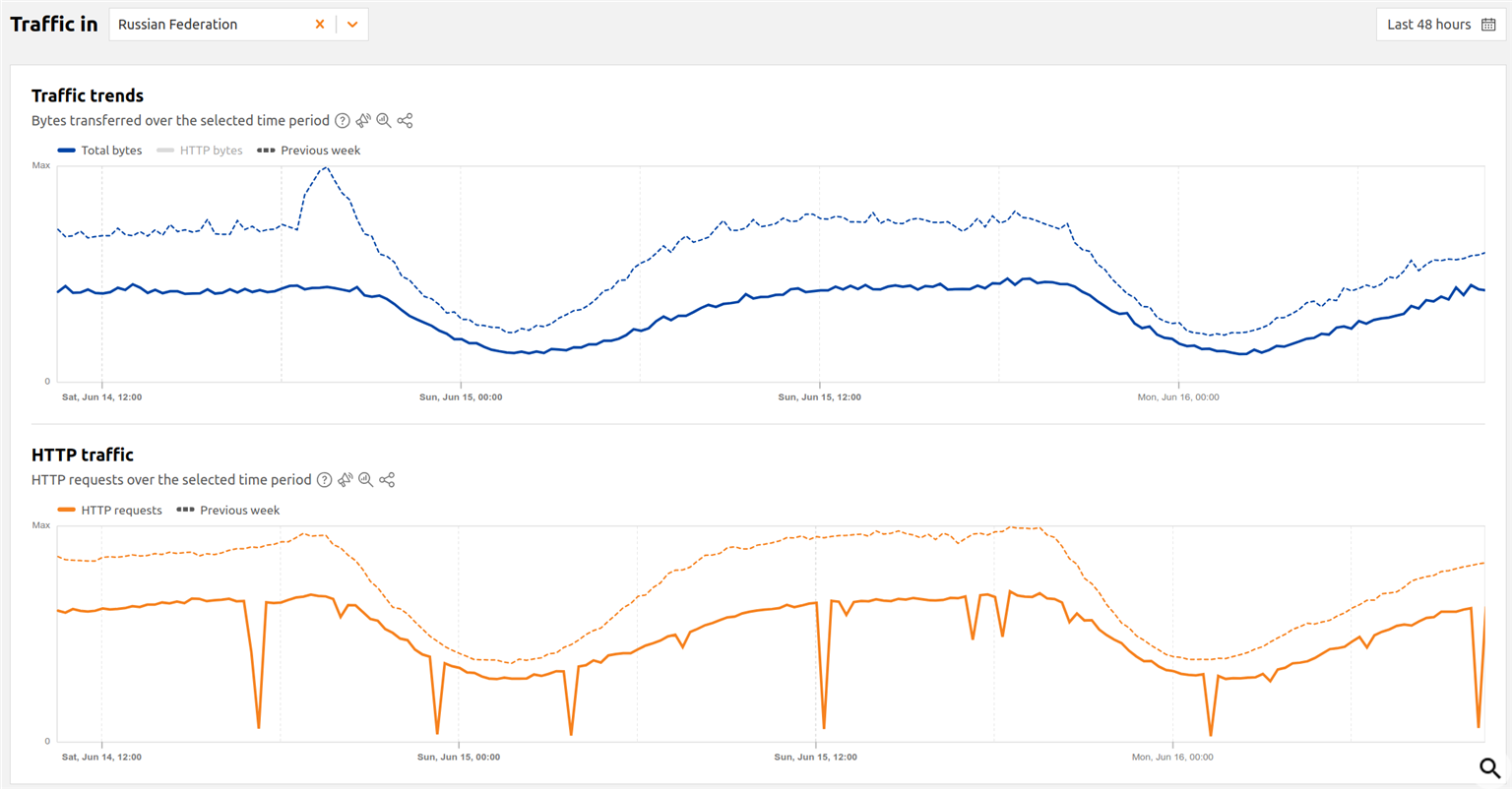
Task: Open the Last 48 hours time range picker
Action: coord(1428,25)
